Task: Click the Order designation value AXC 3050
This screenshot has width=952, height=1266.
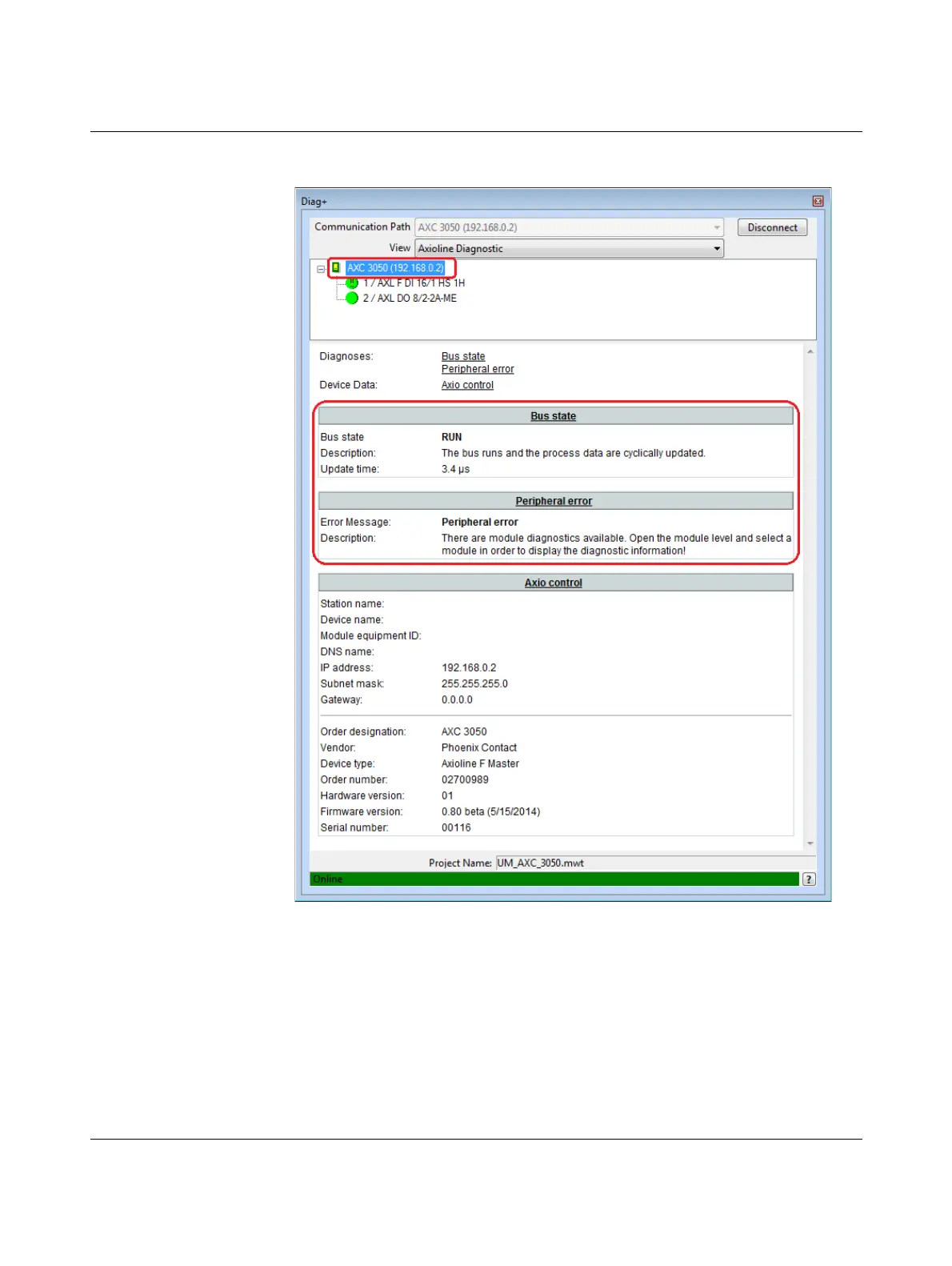Action: [x=464, y=731]
